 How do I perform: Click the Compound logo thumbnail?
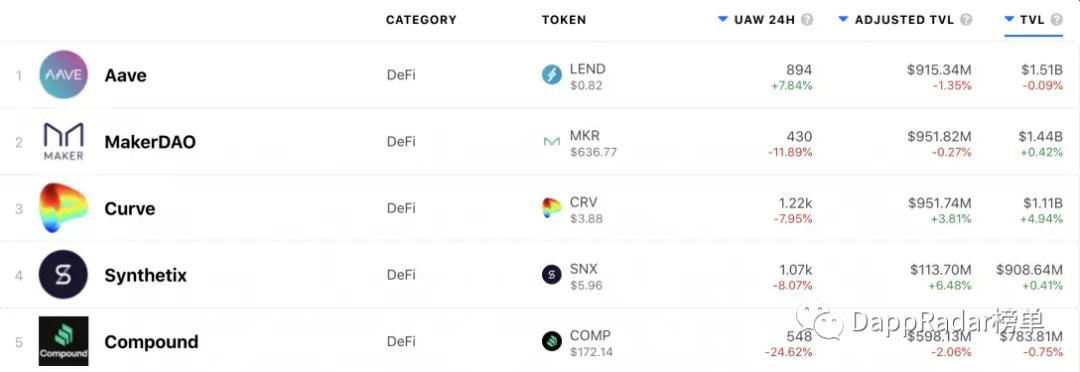(63, 341)
